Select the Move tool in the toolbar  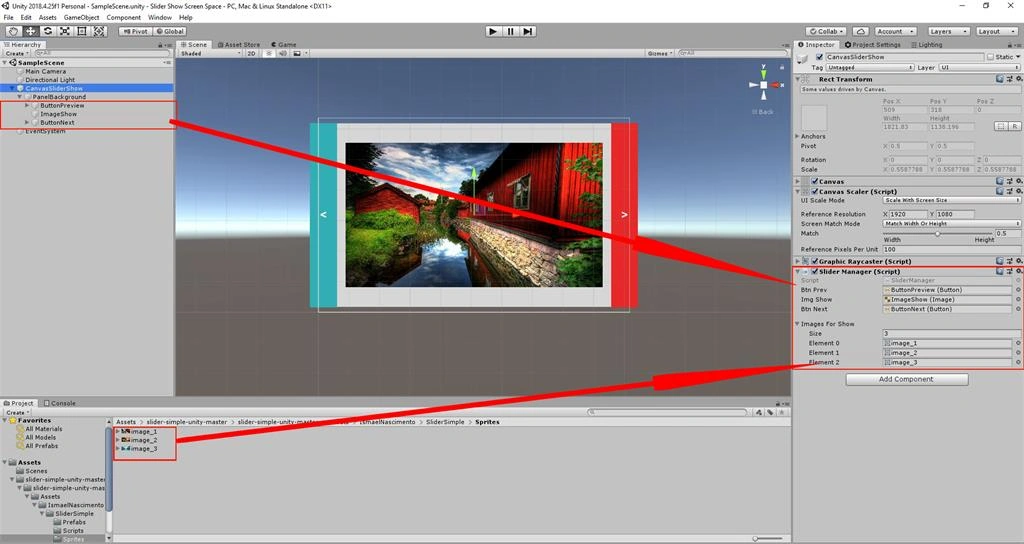point(31,31)
